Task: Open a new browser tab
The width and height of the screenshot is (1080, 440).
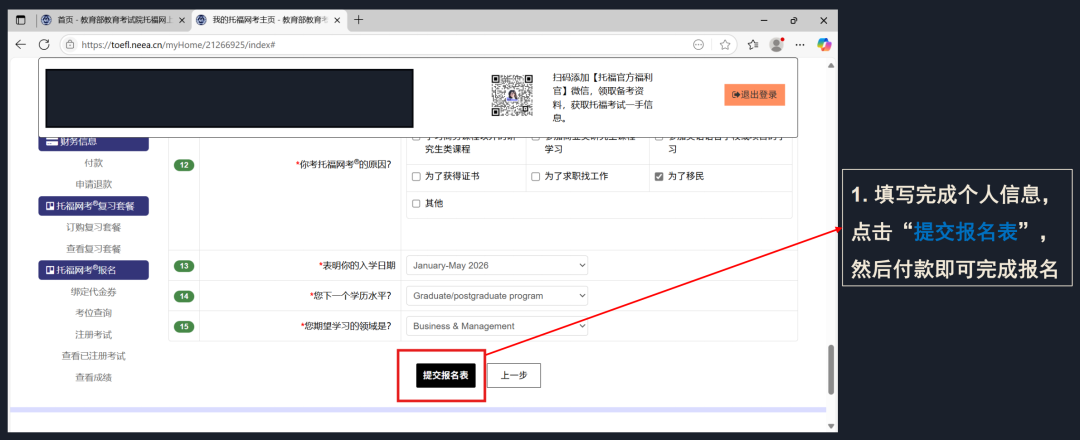Action: tap(358, 20)
